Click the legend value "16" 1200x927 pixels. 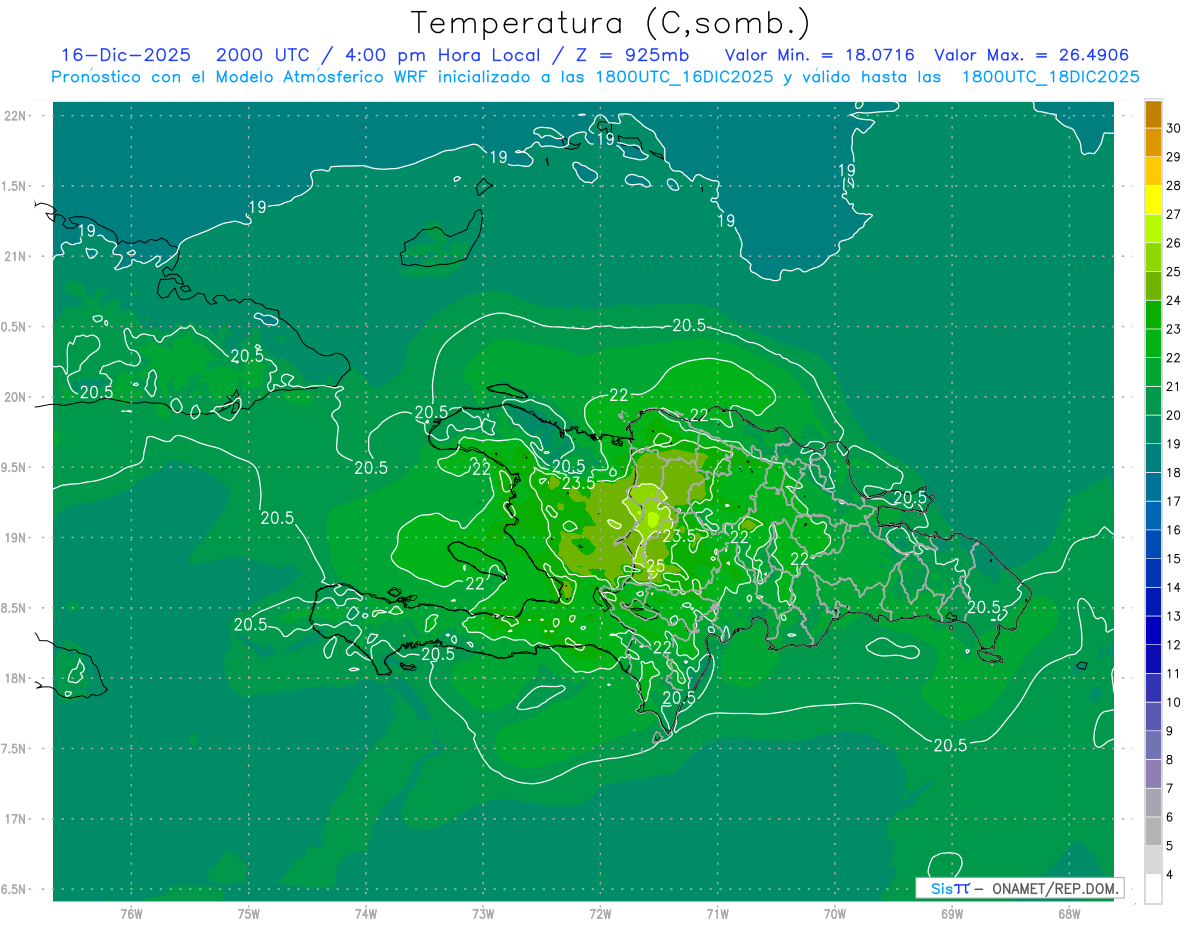[x=1176, y=530]
